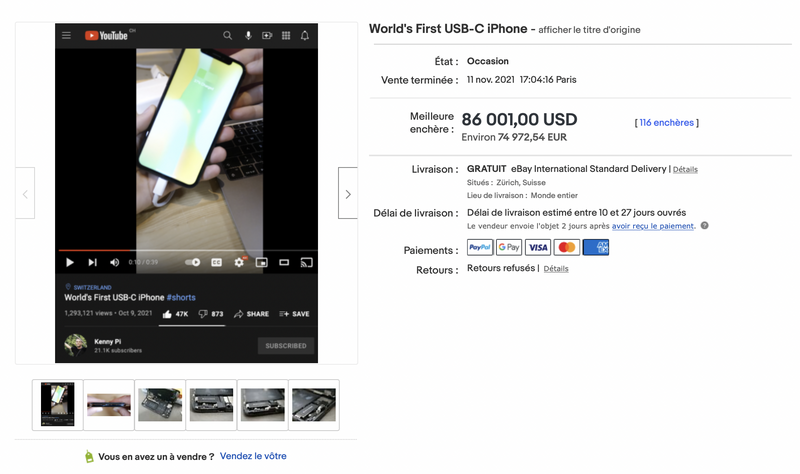Click the SWITZERLAND location tag

(x=89, y=287)
